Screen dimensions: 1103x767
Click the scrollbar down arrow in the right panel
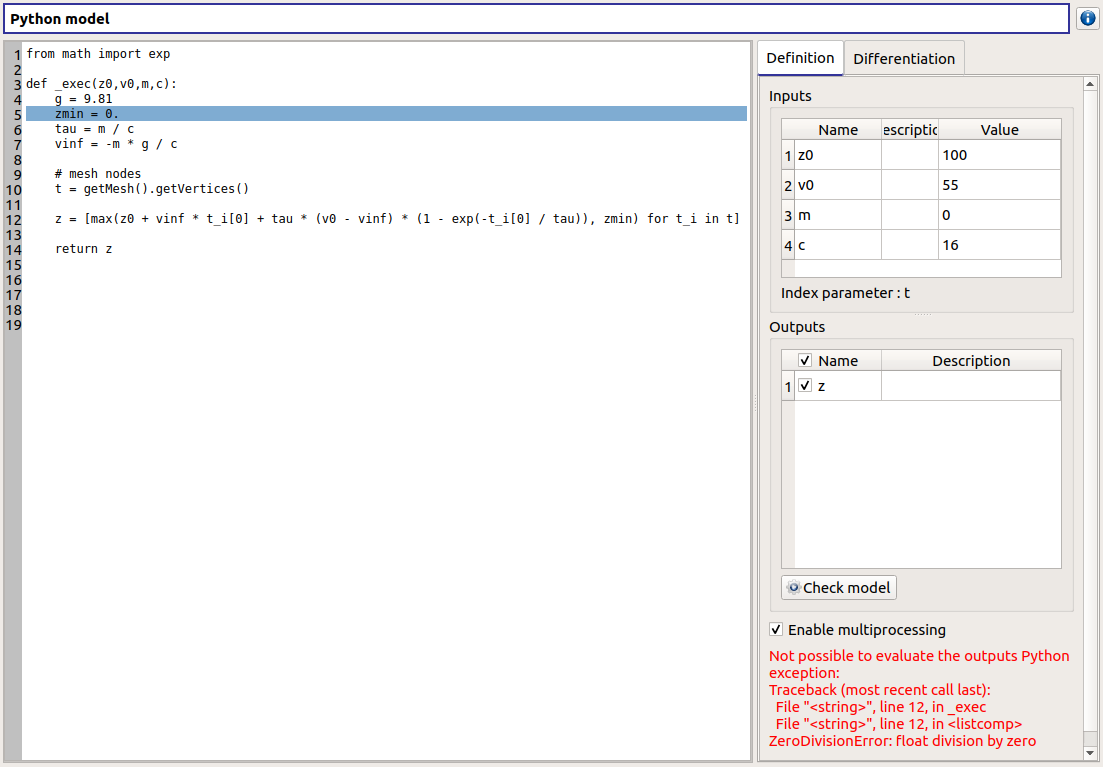click(x=1089, y=751)
